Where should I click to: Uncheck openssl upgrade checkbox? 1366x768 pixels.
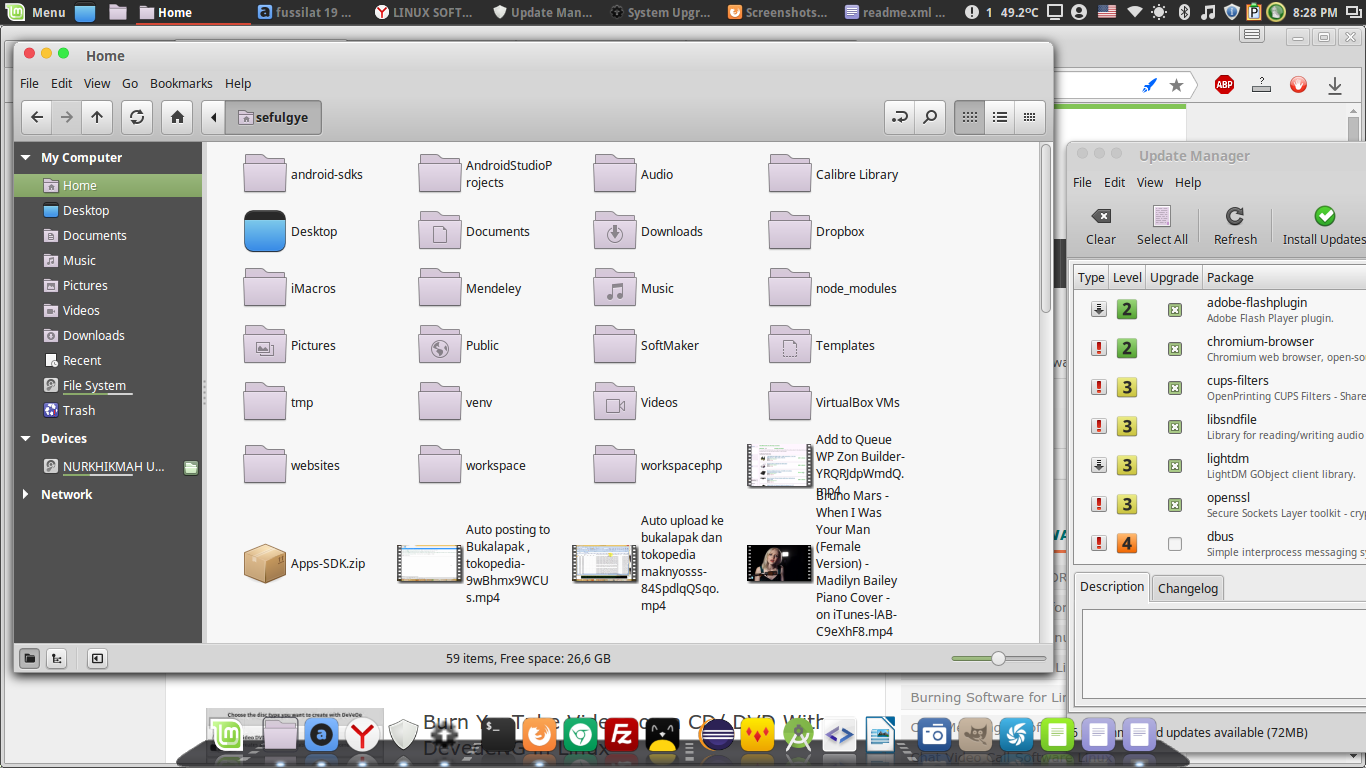(1175, 505)
